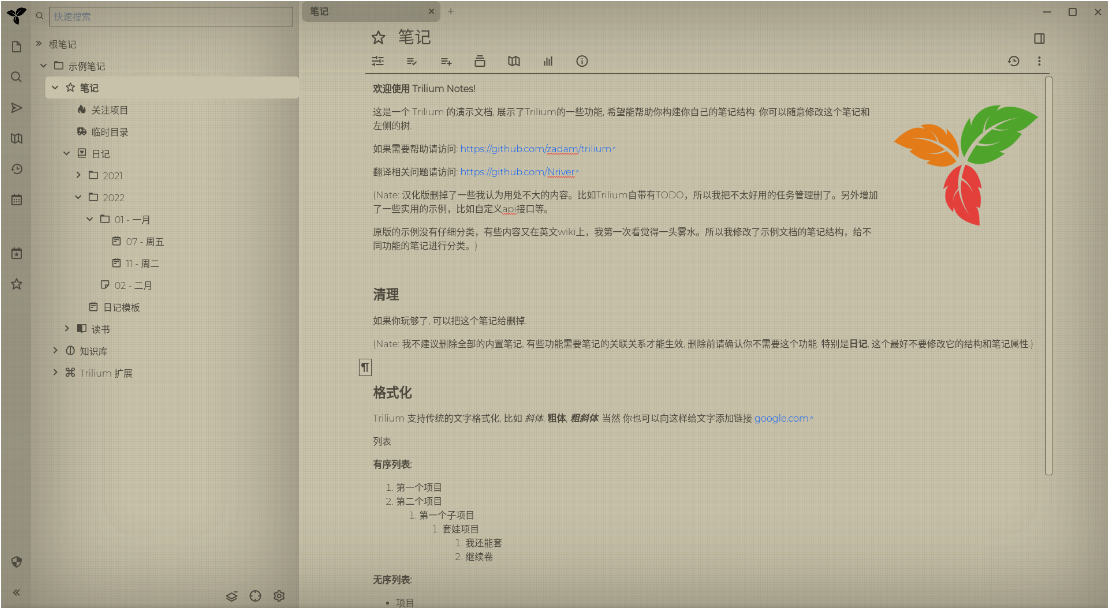Open note revisions with the history icon
The width and height of the screenshot is (1108, 608).
[x=1013, y=60]
